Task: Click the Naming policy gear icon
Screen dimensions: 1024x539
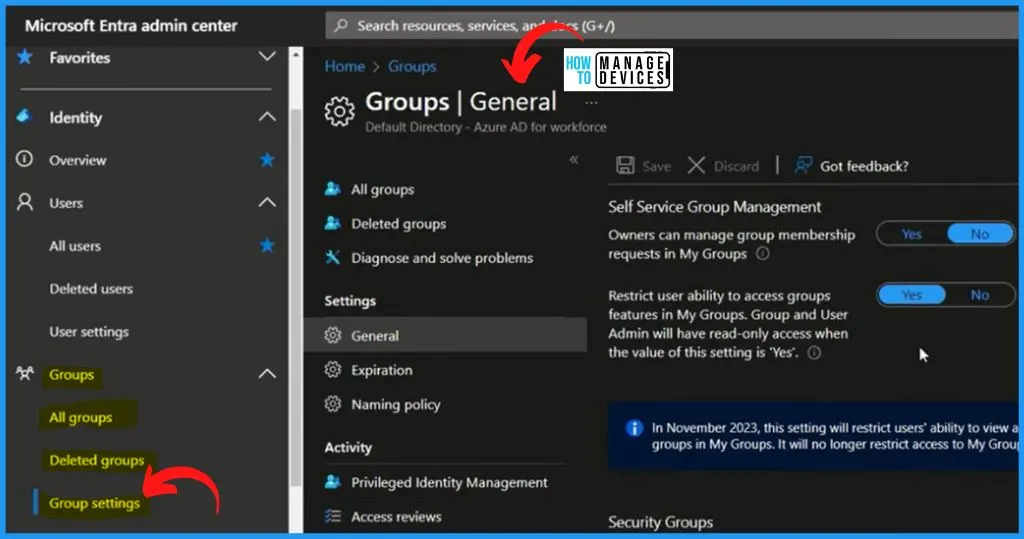Action: tap(333, 404)
